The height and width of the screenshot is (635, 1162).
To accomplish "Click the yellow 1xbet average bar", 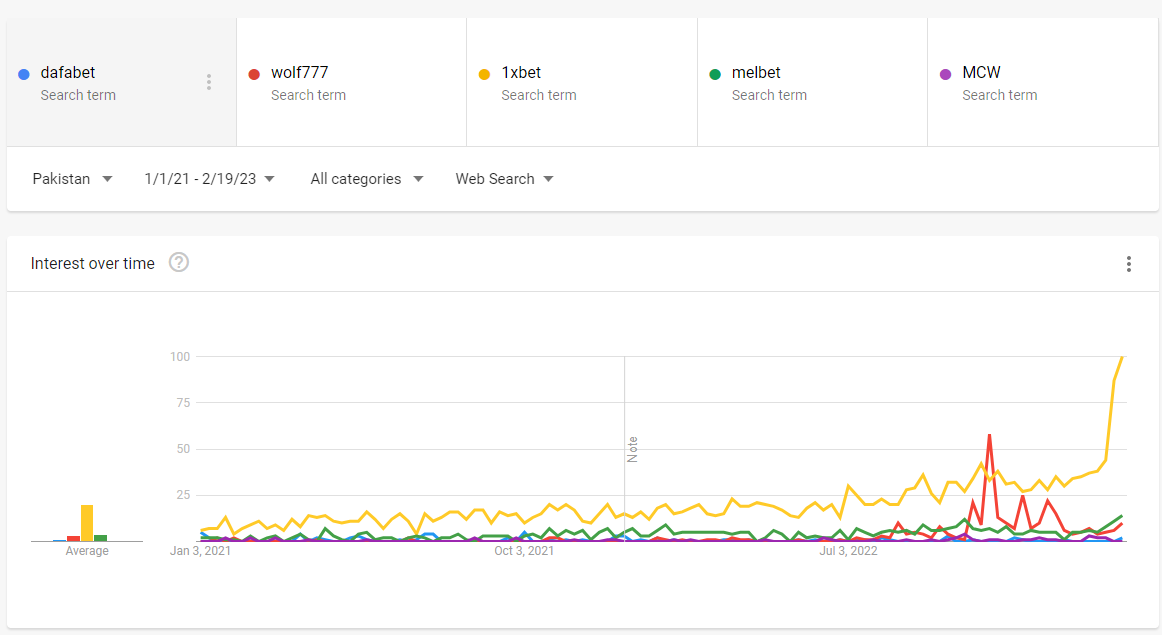I will (87, 523).
